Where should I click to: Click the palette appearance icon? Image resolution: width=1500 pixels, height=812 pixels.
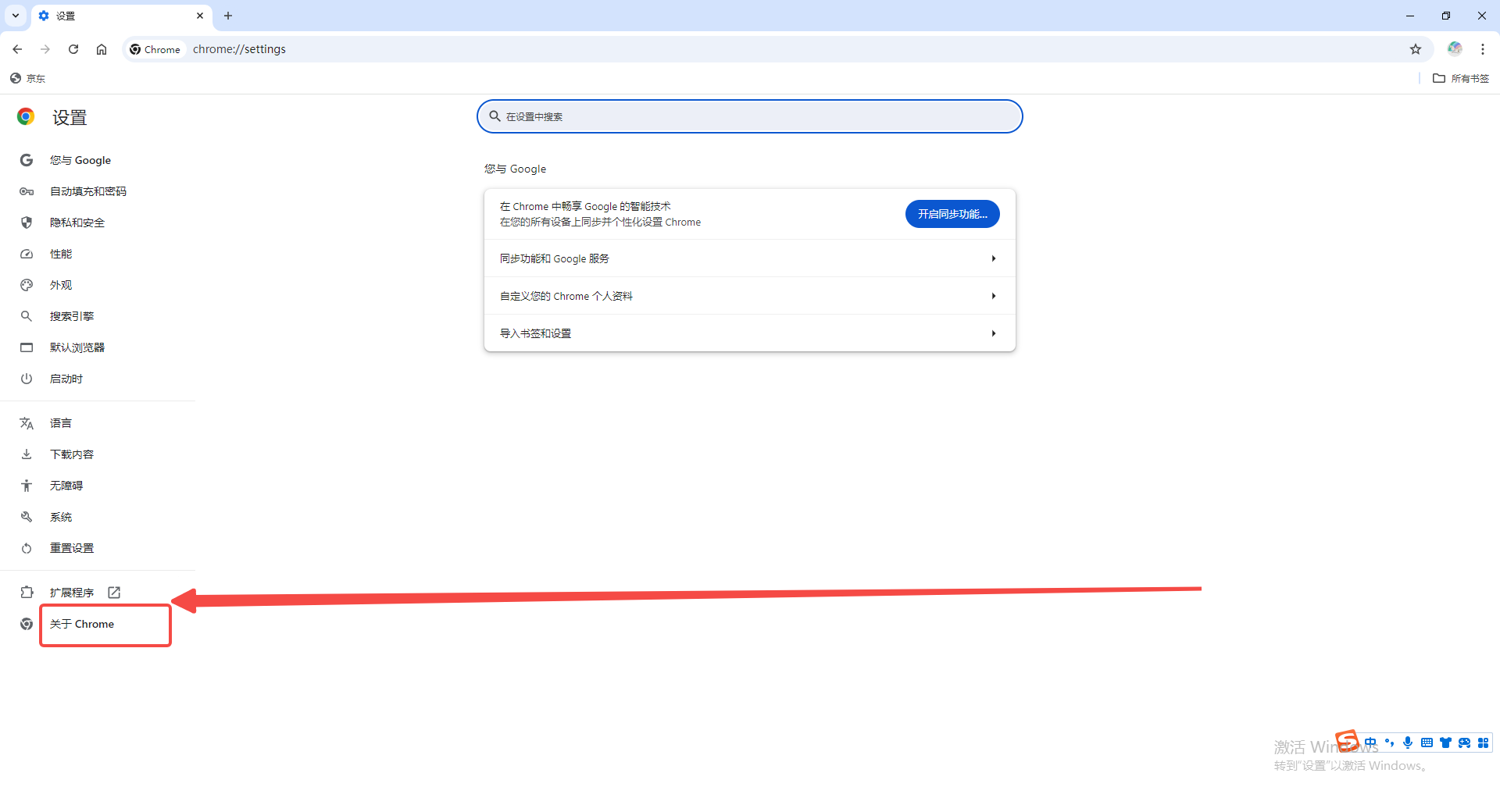27,285
